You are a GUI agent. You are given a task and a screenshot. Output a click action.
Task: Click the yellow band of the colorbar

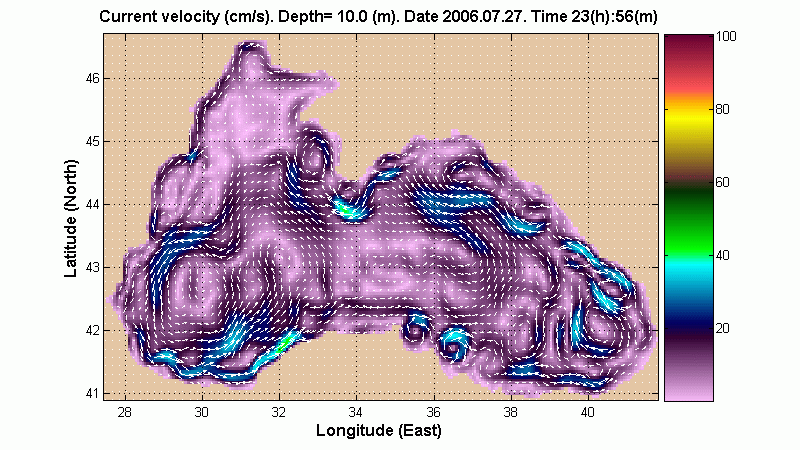pos(688,116)
